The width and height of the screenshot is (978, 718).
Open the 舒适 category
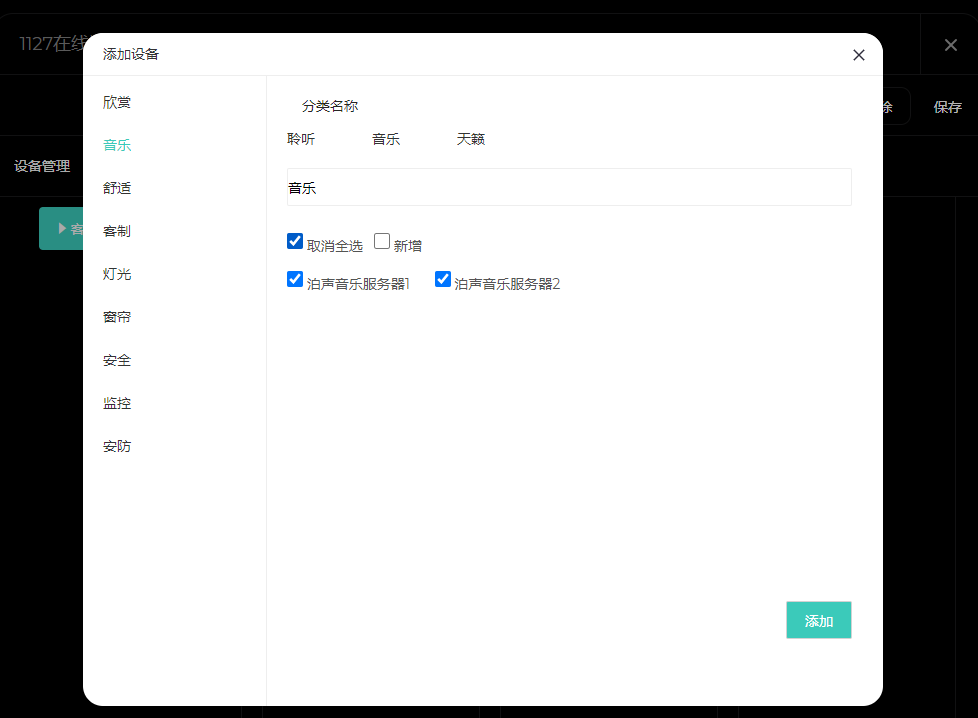click(x=117, y=188)
